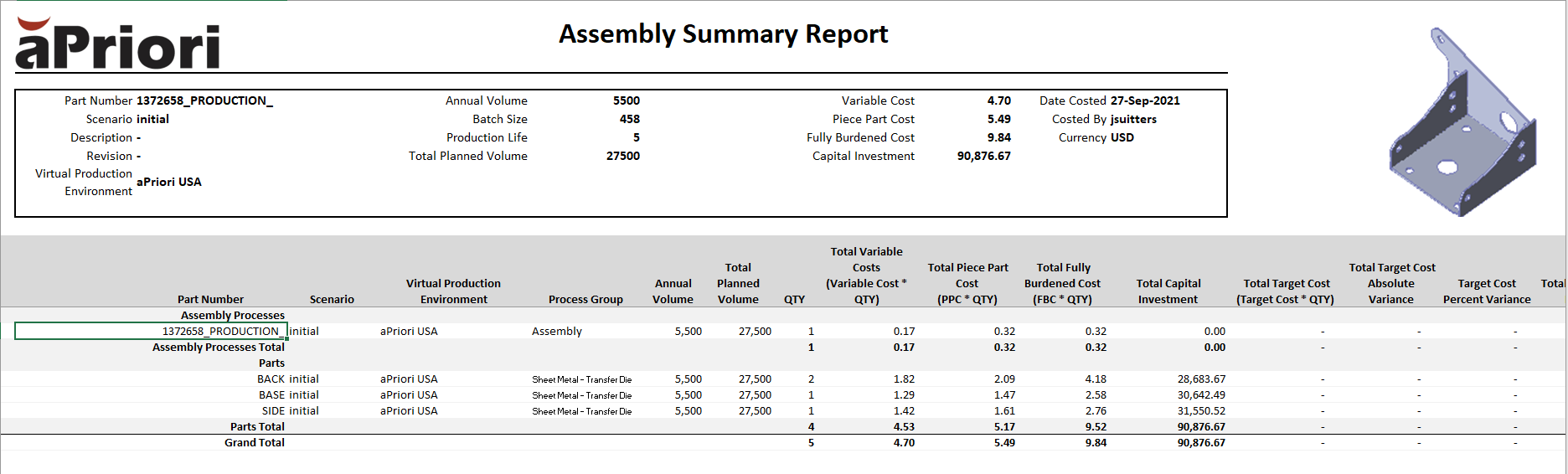This screenshot has width=1568, height=474.
Task: Select the BACK capital investment value 28,683.67
Action: [1201, 379]
